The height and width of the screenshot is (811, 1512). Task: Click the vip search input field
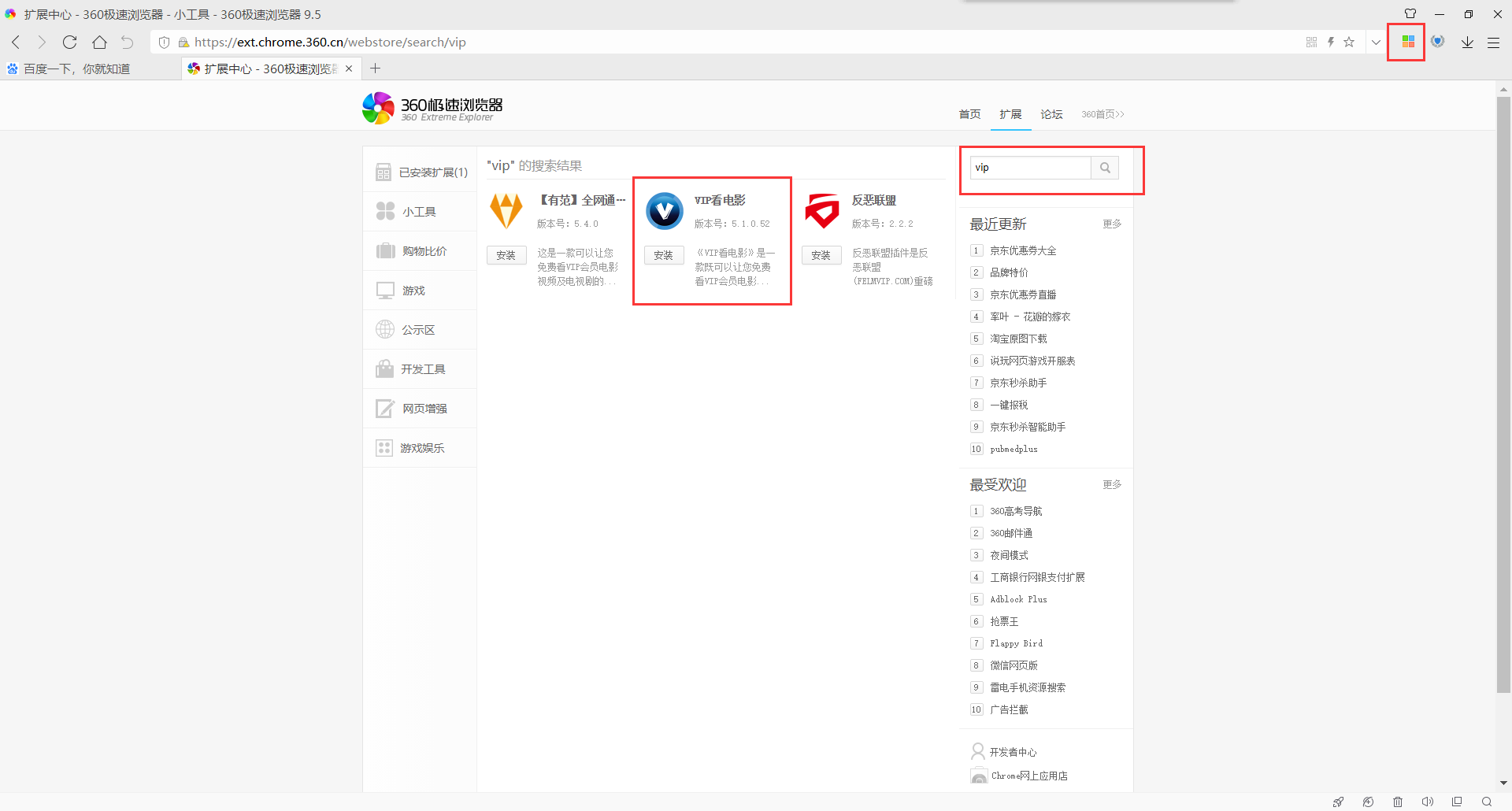1030,168
